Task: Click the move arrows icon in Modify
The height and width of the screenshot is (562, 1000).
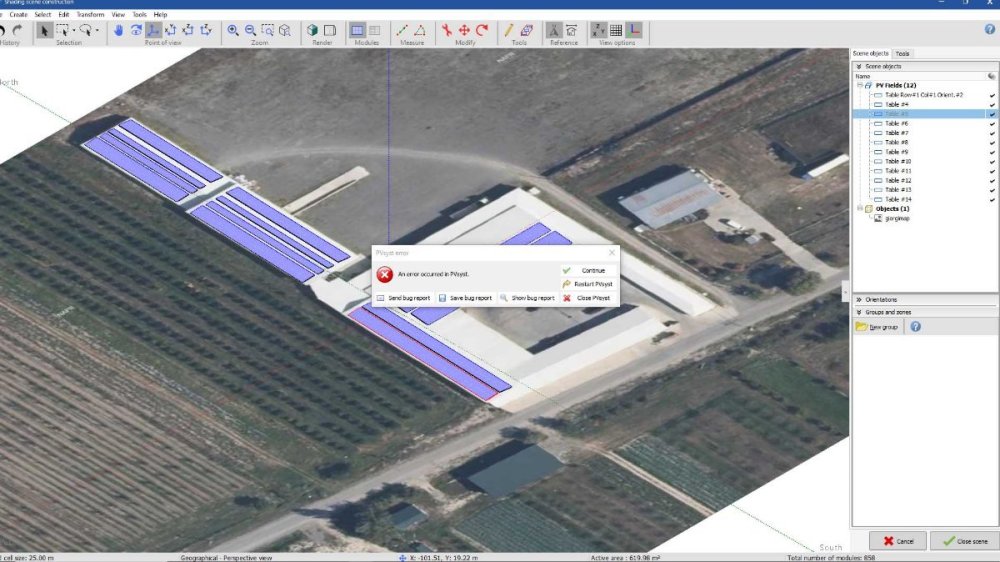Action: [x=464, y=30]
